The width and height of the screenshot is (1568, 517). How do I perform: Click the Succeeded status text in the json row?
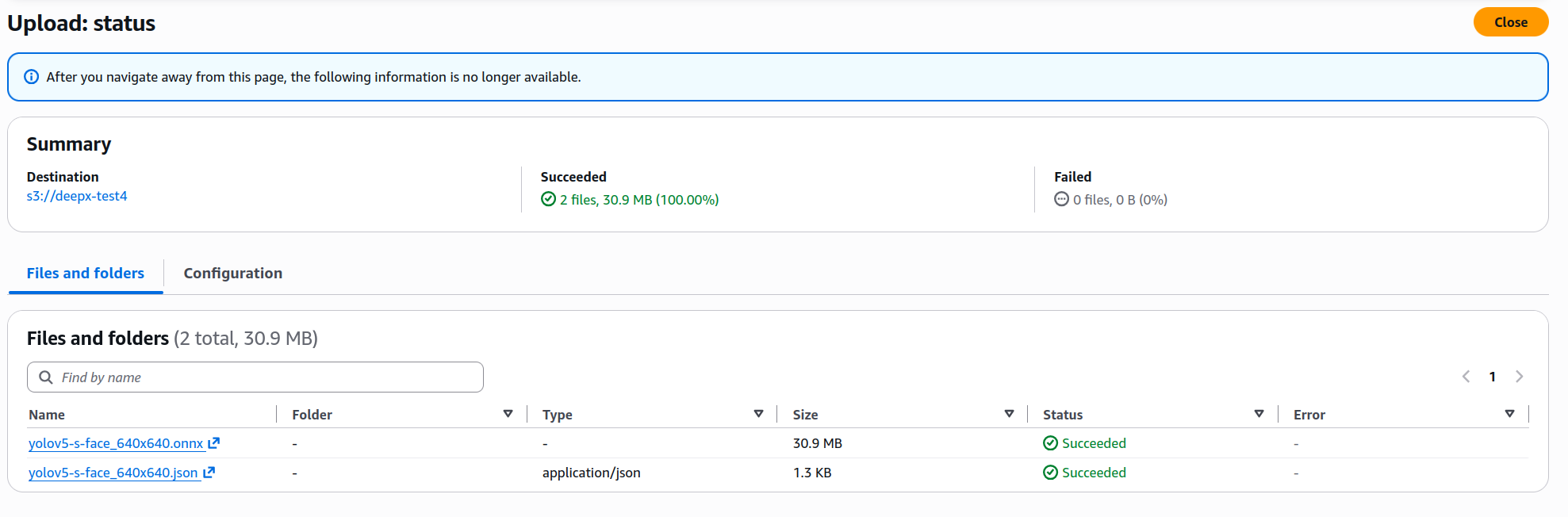[x=1094, y=473]
